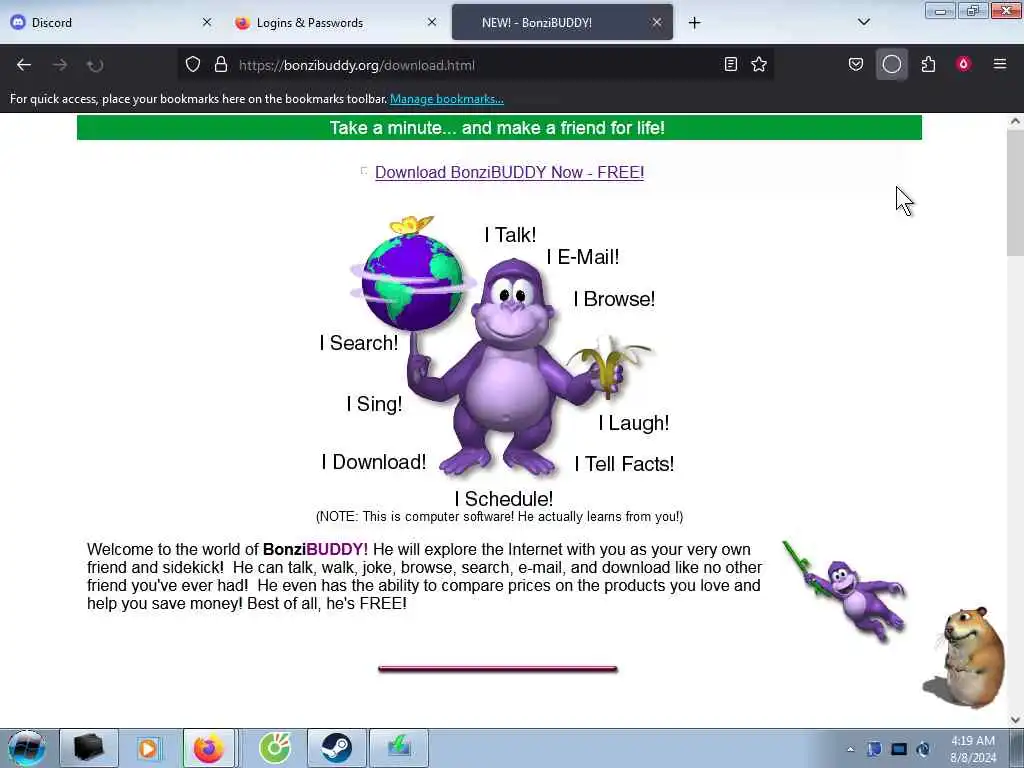Open the Firefox hamburger application menu
1024x768 pixels.
point(1000,64)
